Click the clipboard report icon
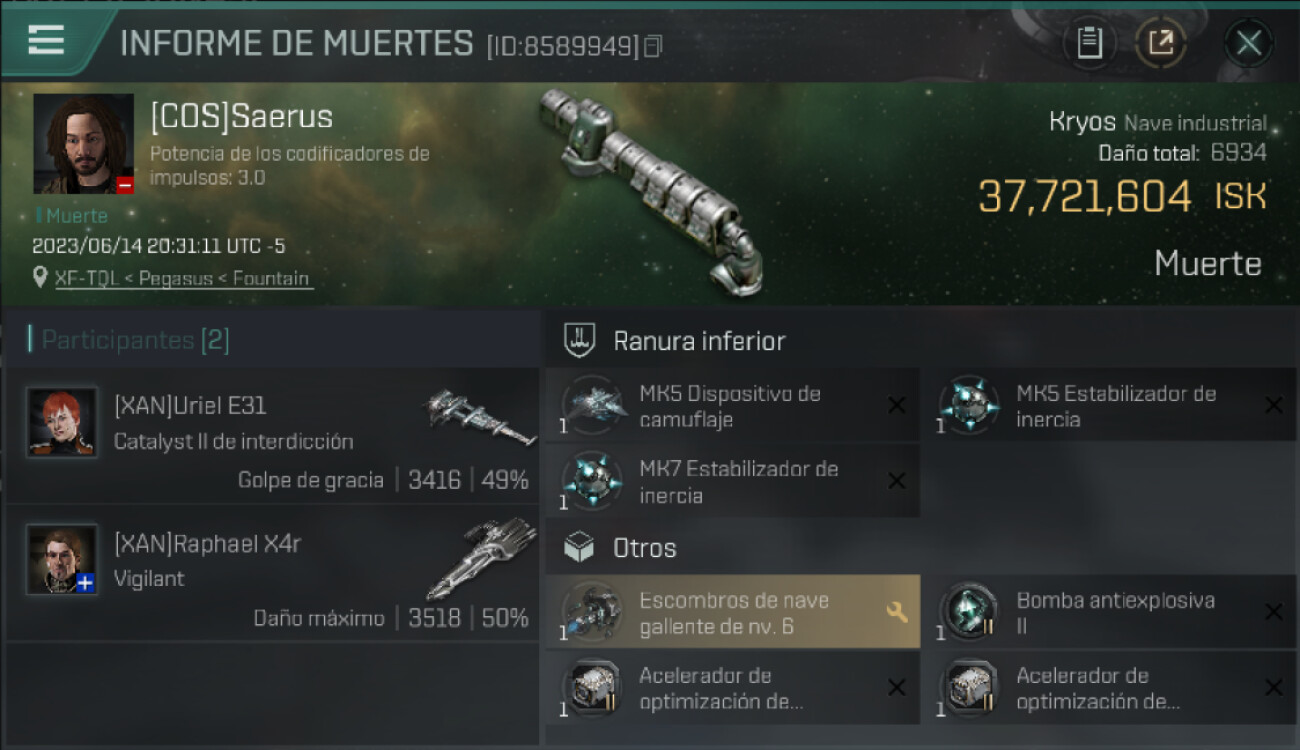This screenshot has height=750, width=1300. [1089, 43]
